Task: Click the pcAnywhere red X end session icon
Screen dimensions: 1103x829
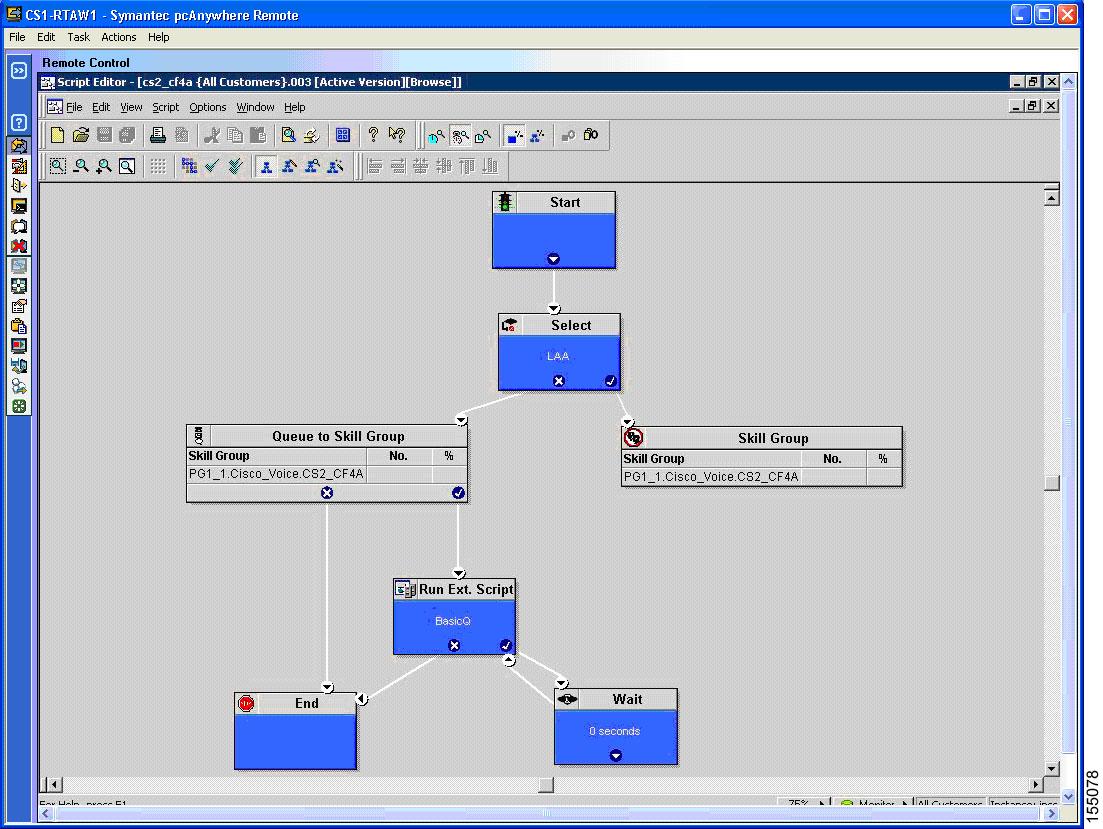Action: click(x=19, y=246)
